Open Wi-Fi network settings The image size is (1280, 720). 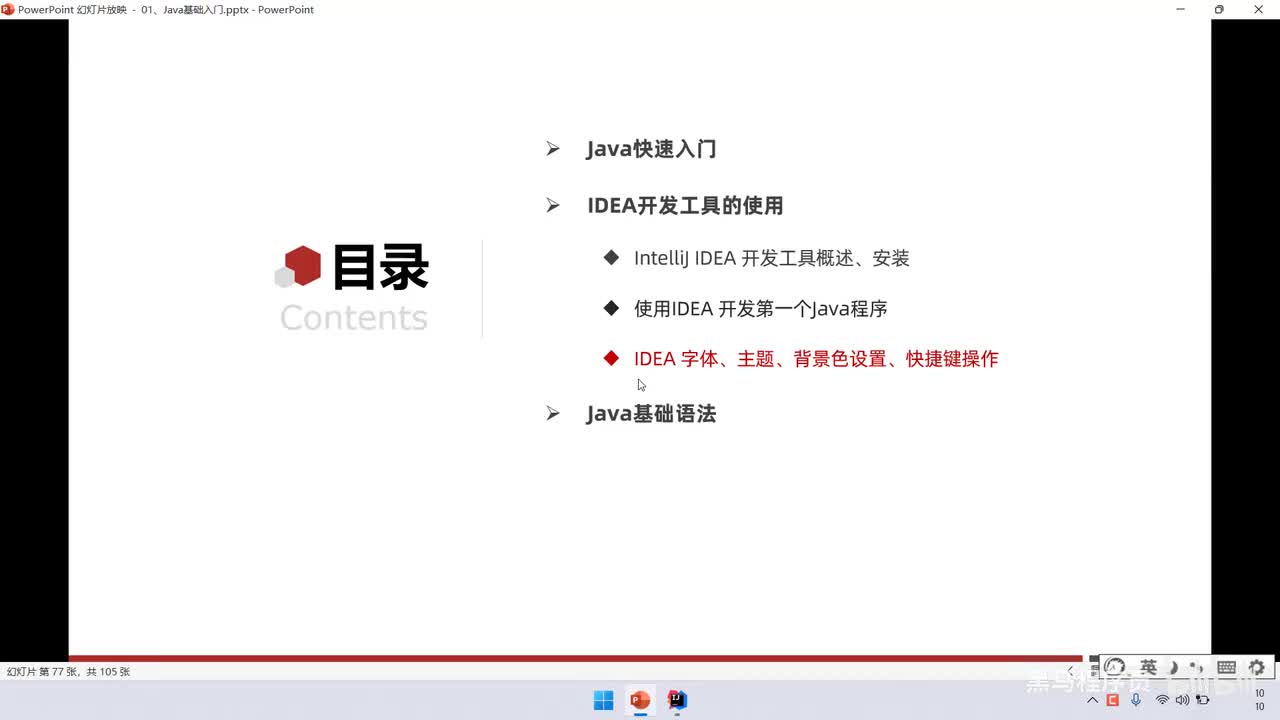pos(1162,700)
